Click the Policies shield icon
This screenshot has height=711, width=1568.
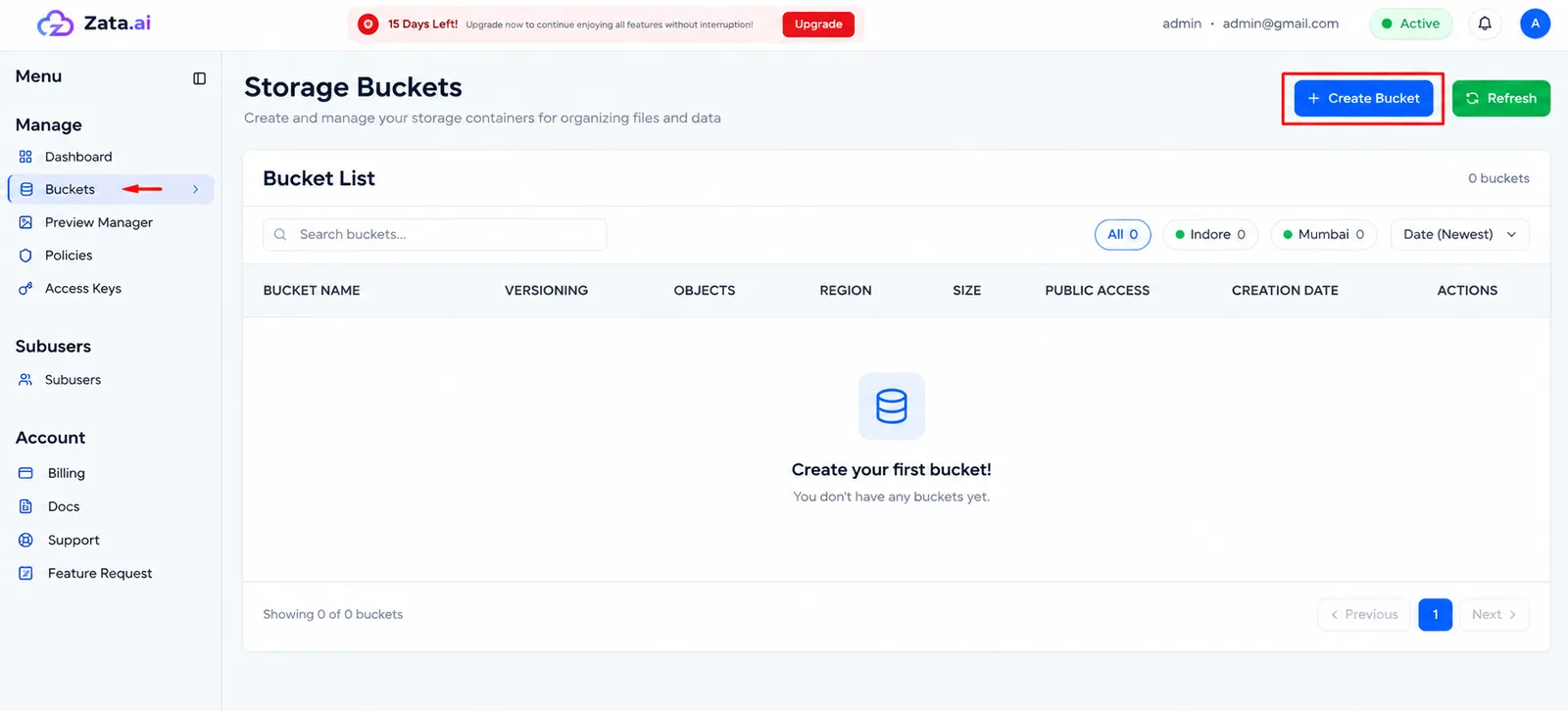click(x=25, y=256)
